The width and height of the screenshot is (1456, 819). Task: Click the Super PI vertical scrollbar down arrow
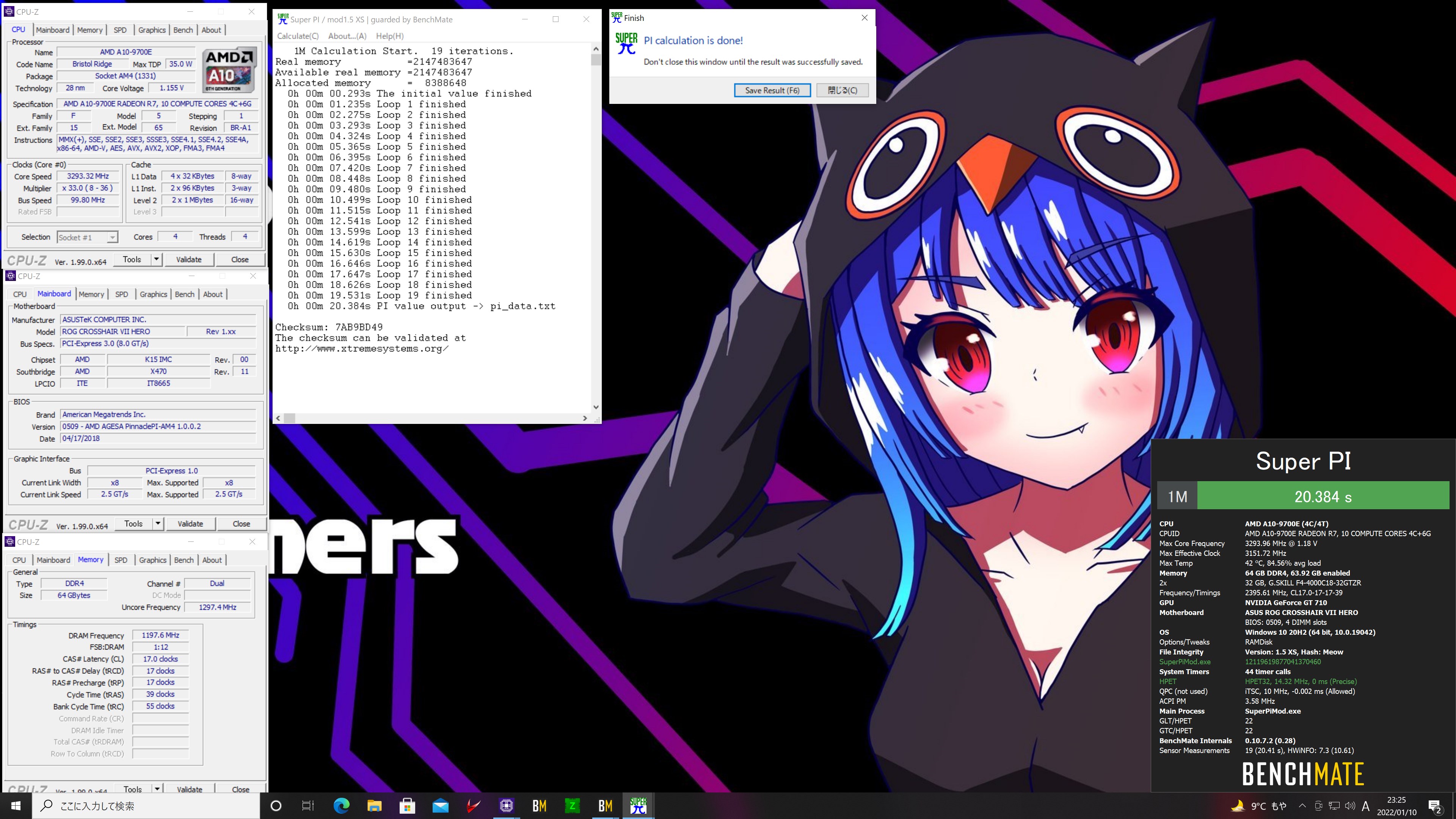[596, 407]
